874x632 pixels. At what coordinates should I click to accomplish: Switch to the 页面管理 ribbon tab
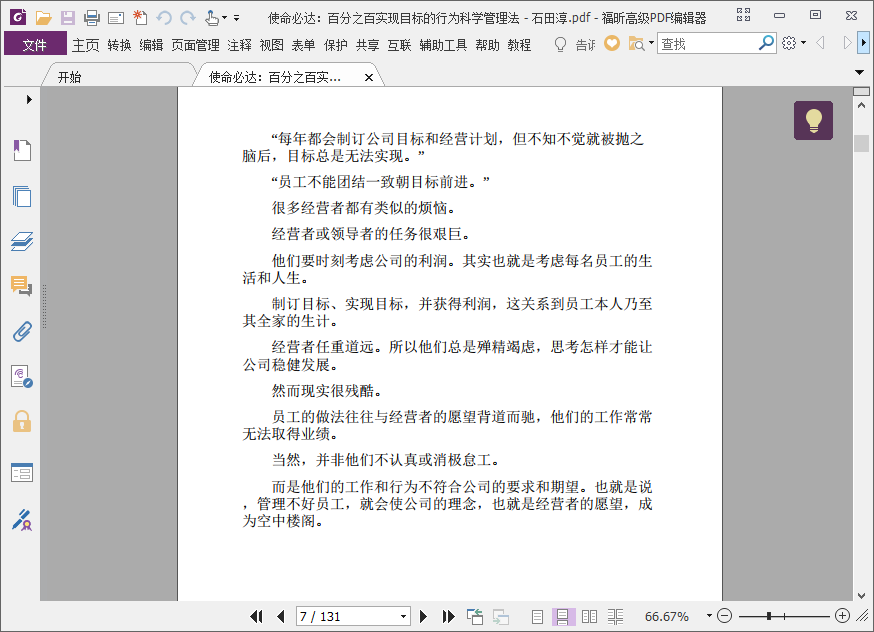(195, 45)
